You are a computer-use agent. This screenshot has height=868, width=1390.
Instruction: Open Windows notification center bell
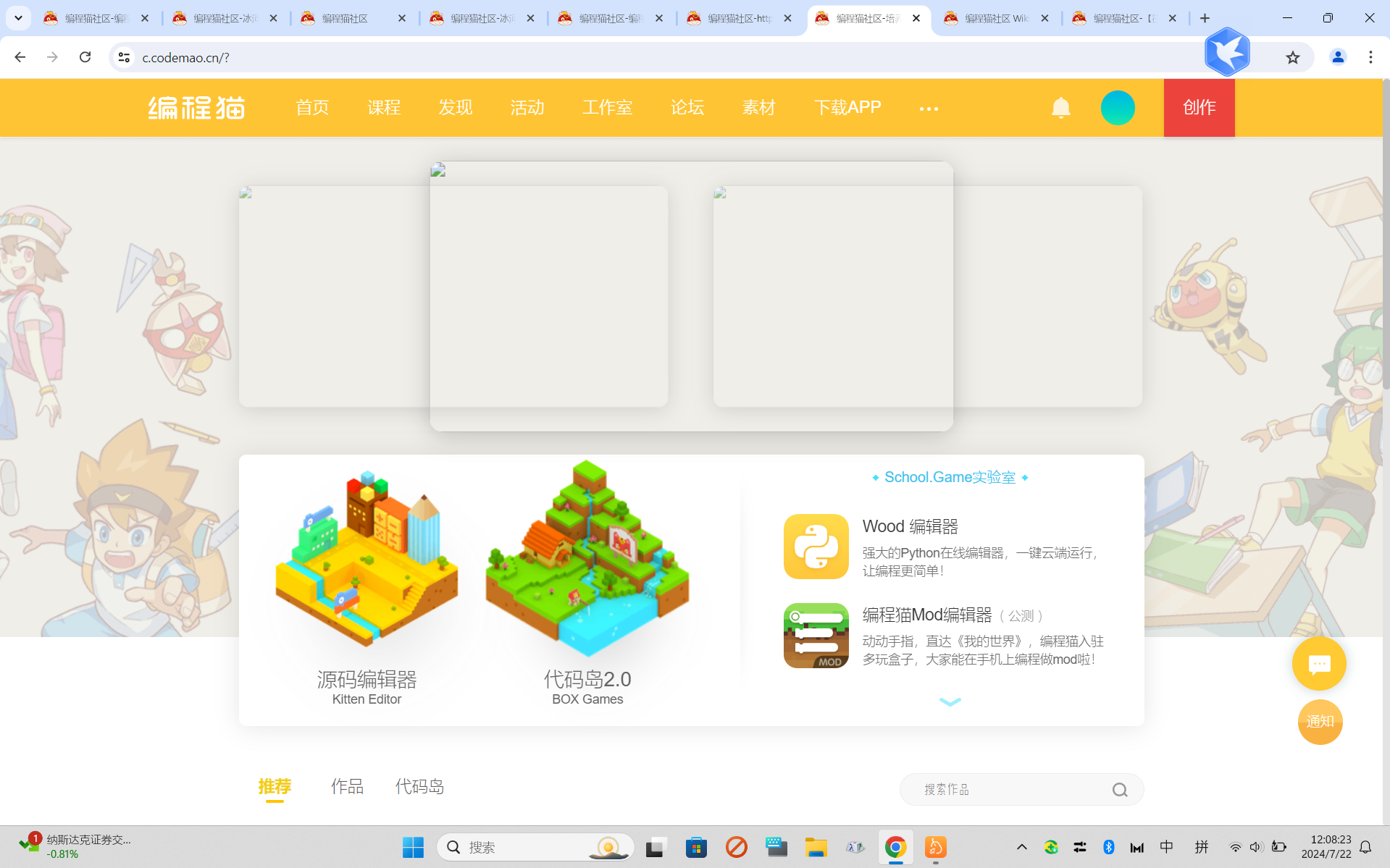click(1365, 847)
